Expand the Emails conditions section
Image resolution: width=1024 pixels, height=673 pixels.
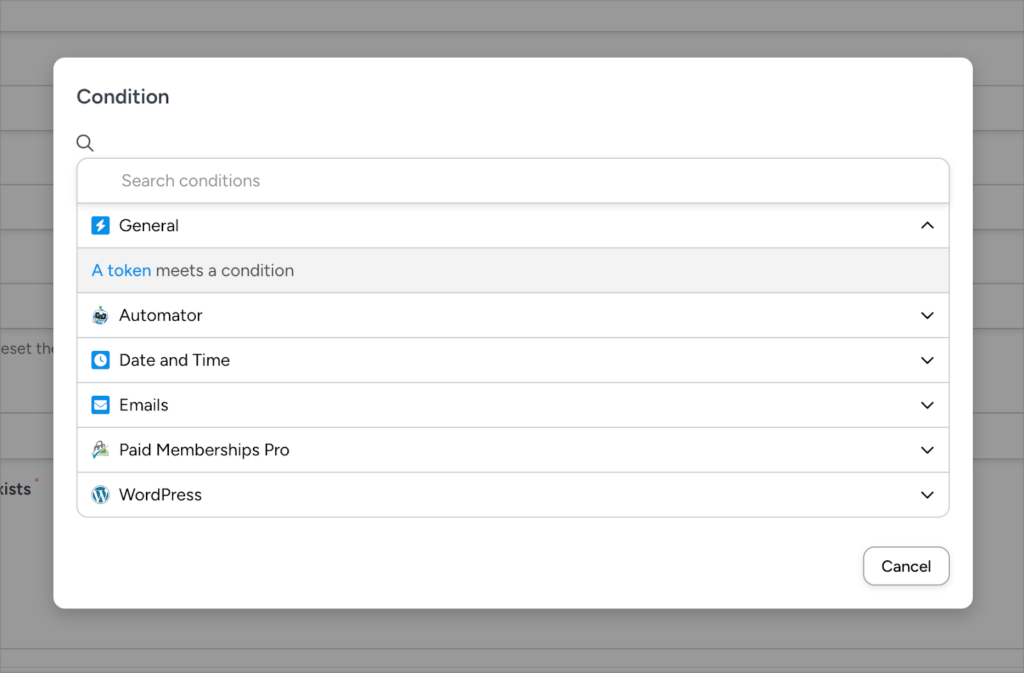coord(926,405)
